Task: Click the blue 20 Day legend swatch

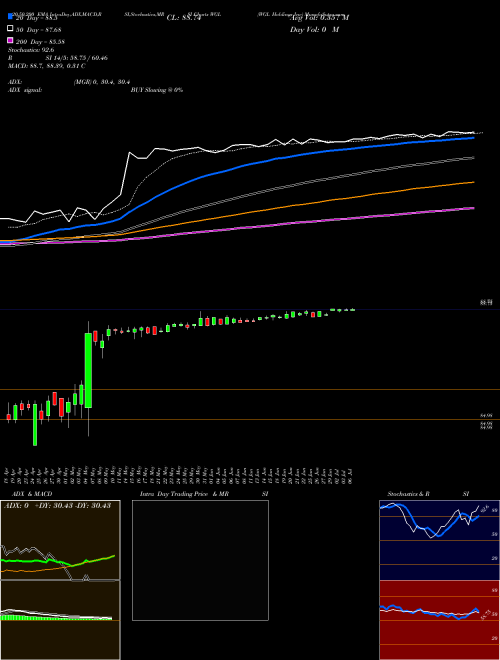Action: click(10, 17)
